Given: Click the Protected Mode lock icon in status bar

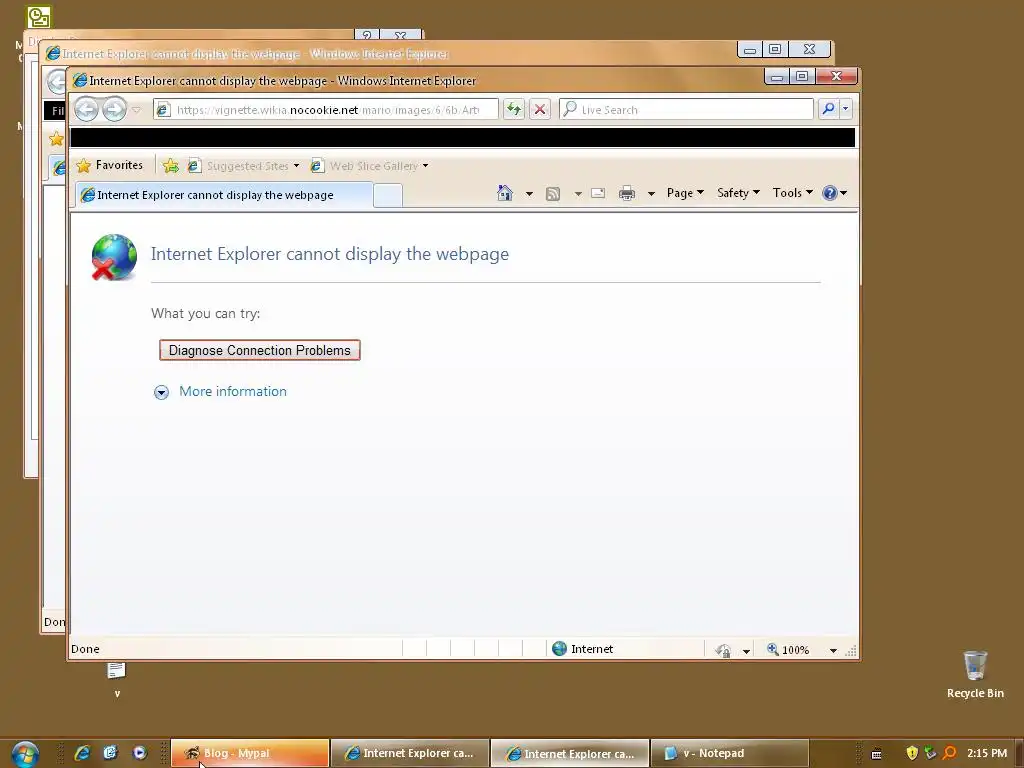Looking at the screenshot, I should pos(723,650).
